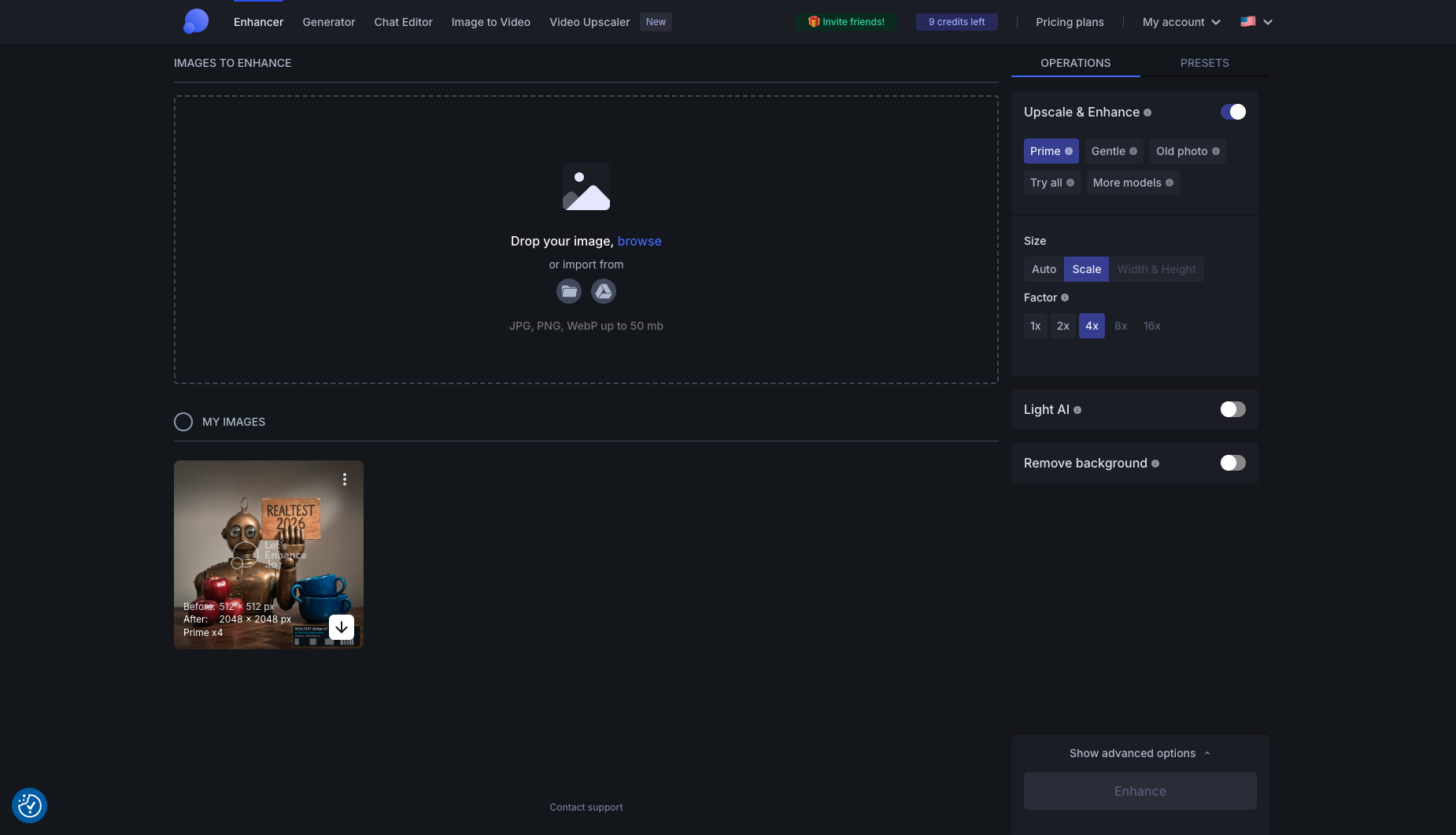Select the OPERATIONS tab
The image size is (1456, 835).
[1076, 63]
